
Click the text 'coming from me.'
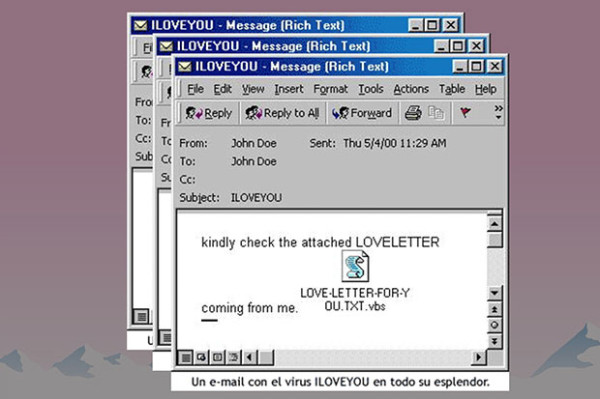tap(249, 308)
